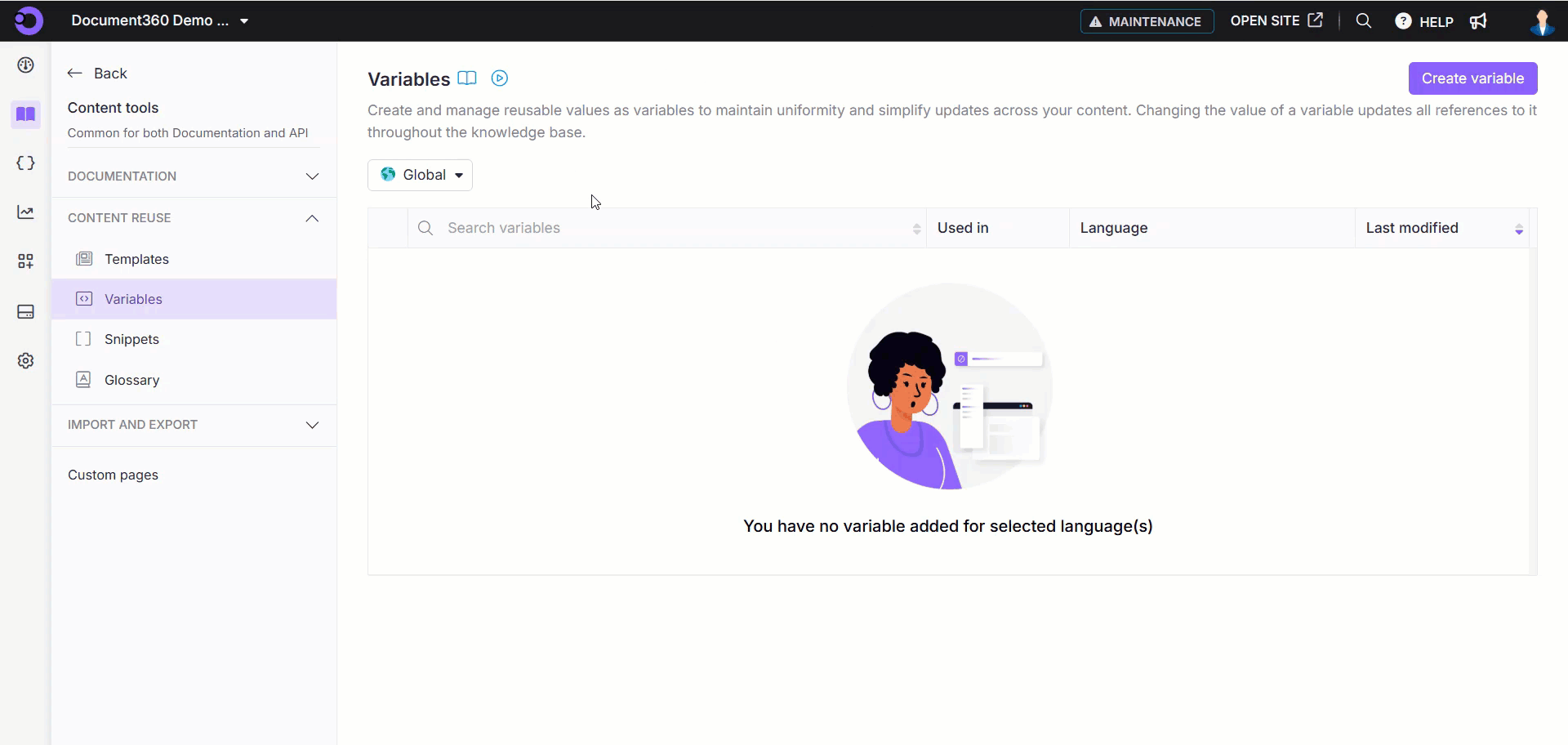Viewport: 1568px width, 745px height.
Task: Open the Global language dropdown
Action: pos(420,175)
